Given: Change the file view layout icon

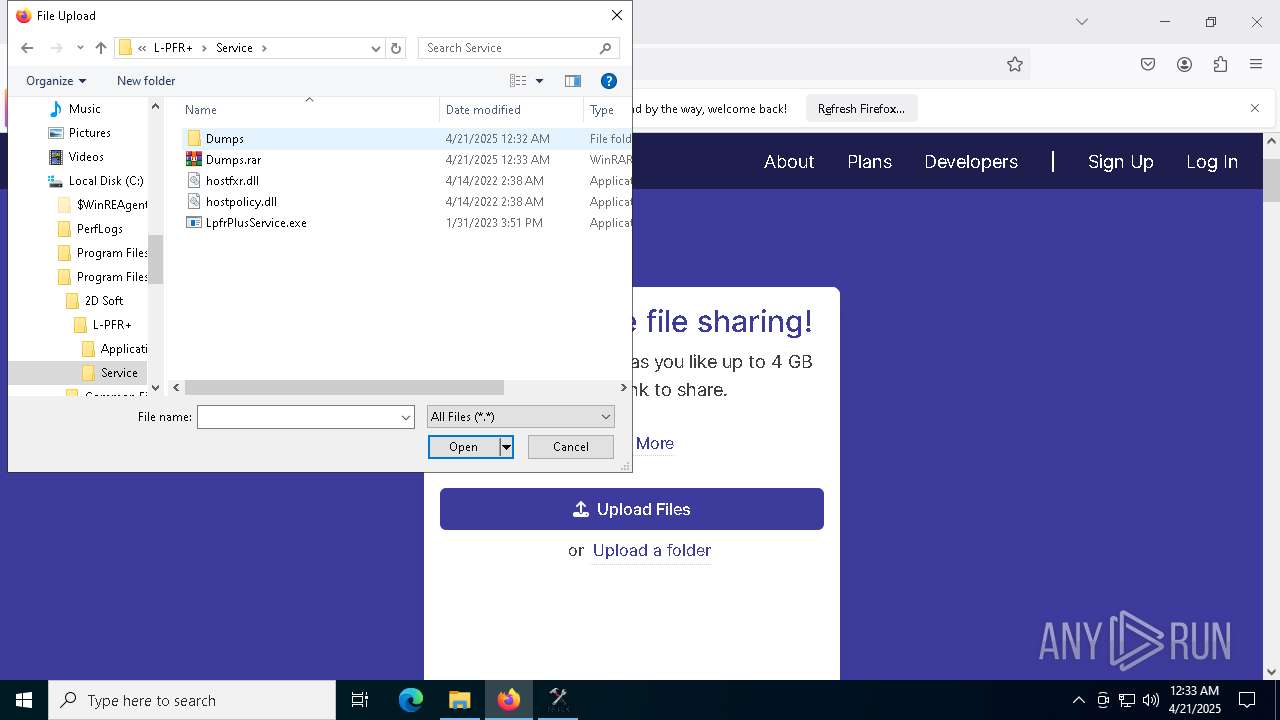Looking at the screenshot, I should 518,81.
